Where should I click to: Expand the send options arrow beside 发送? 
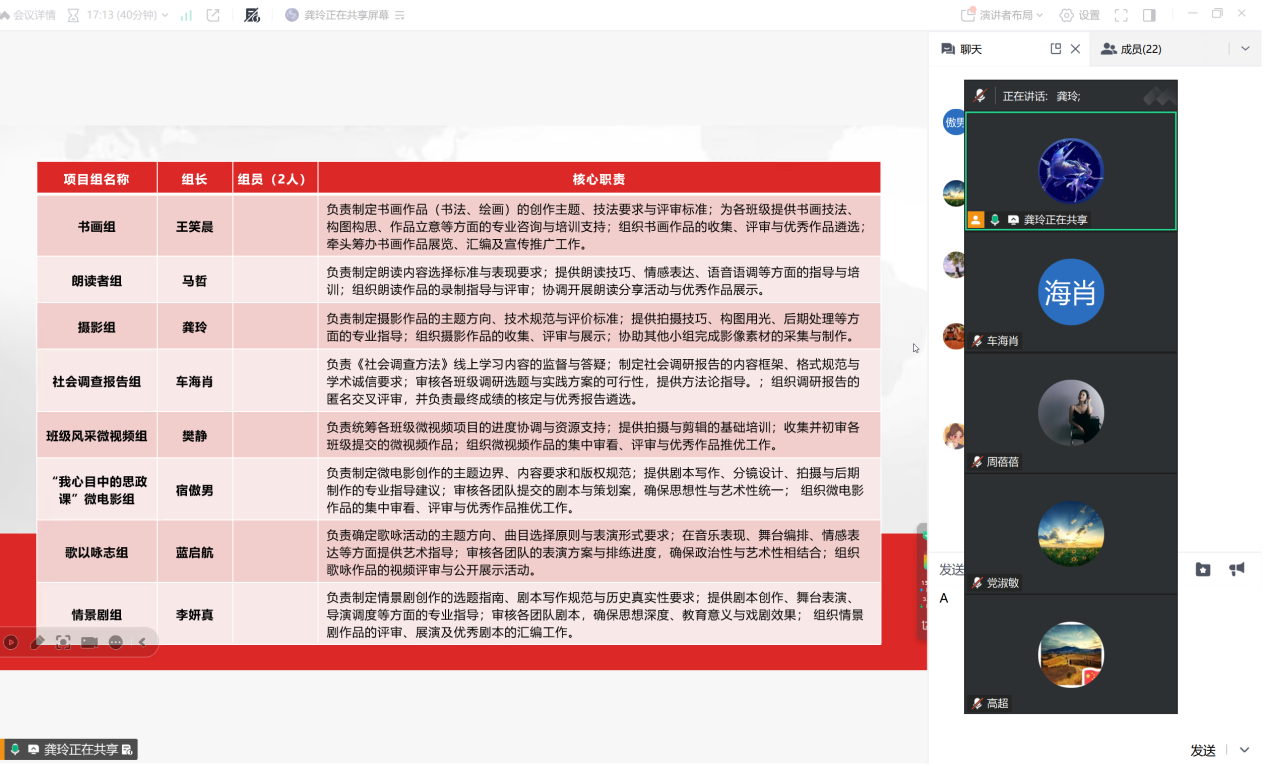[1244, 750]
